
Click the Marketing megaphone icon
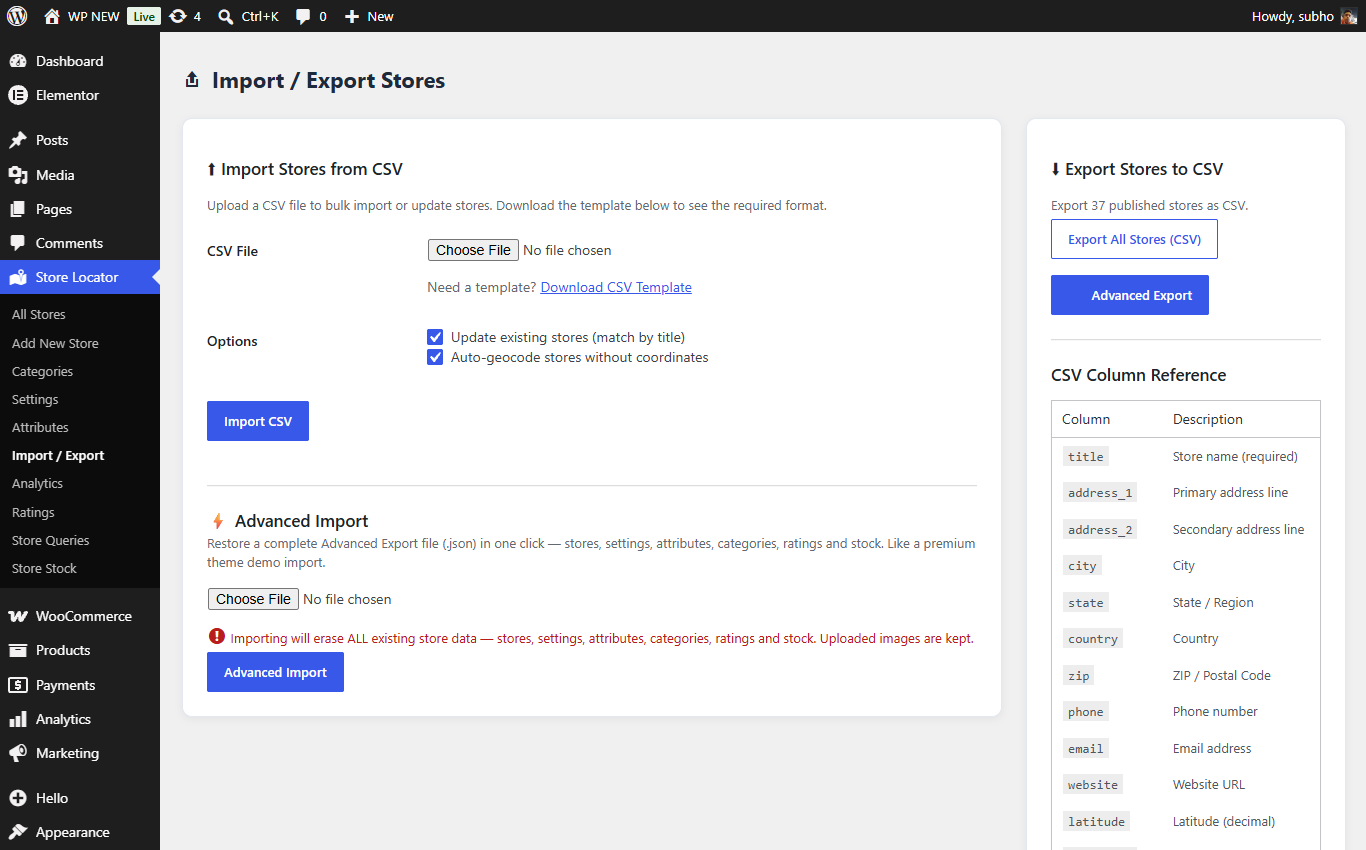18,753
